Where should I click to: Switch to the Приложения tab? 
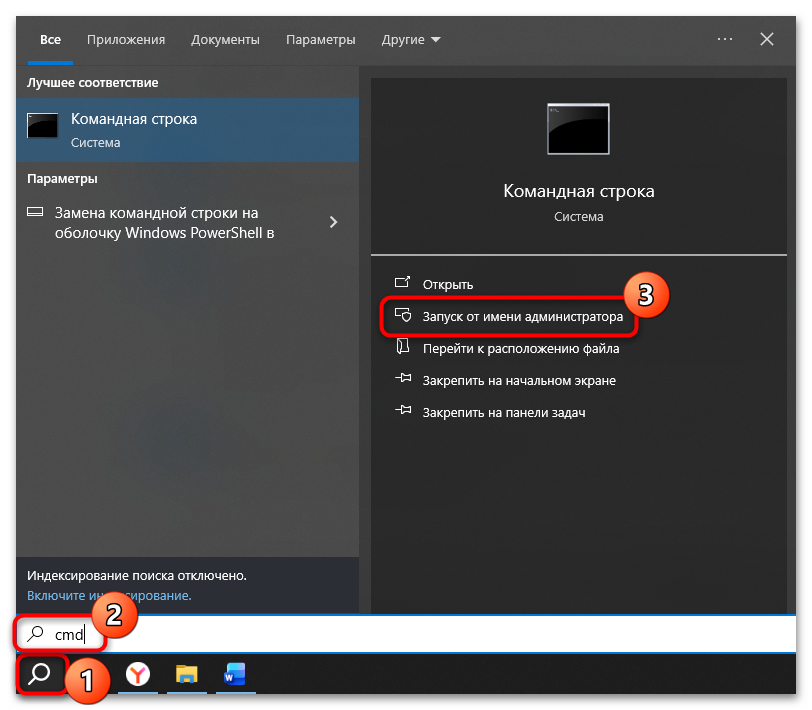125,39
